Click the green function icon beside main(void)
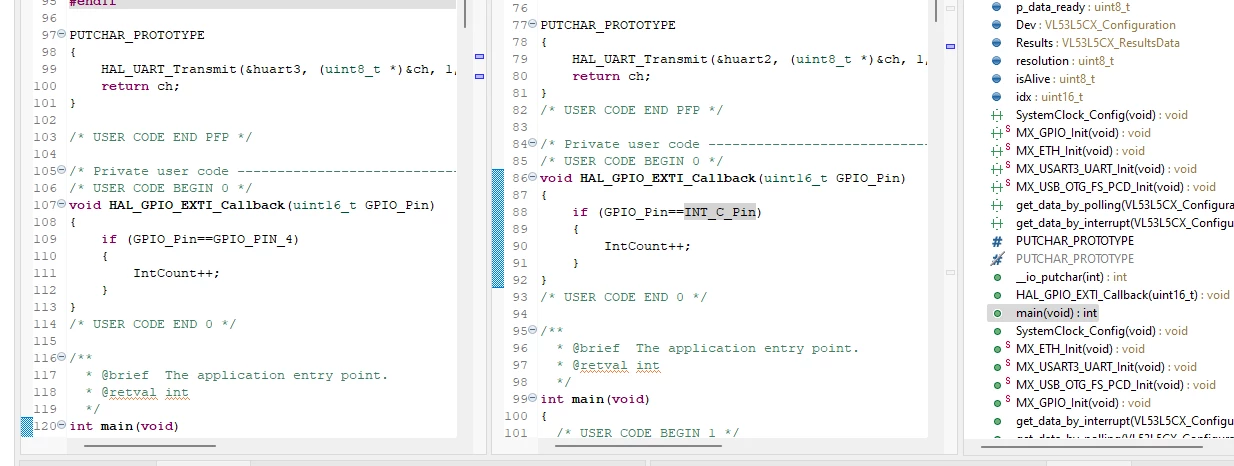The image size is (1234, 466). point(996,313)
